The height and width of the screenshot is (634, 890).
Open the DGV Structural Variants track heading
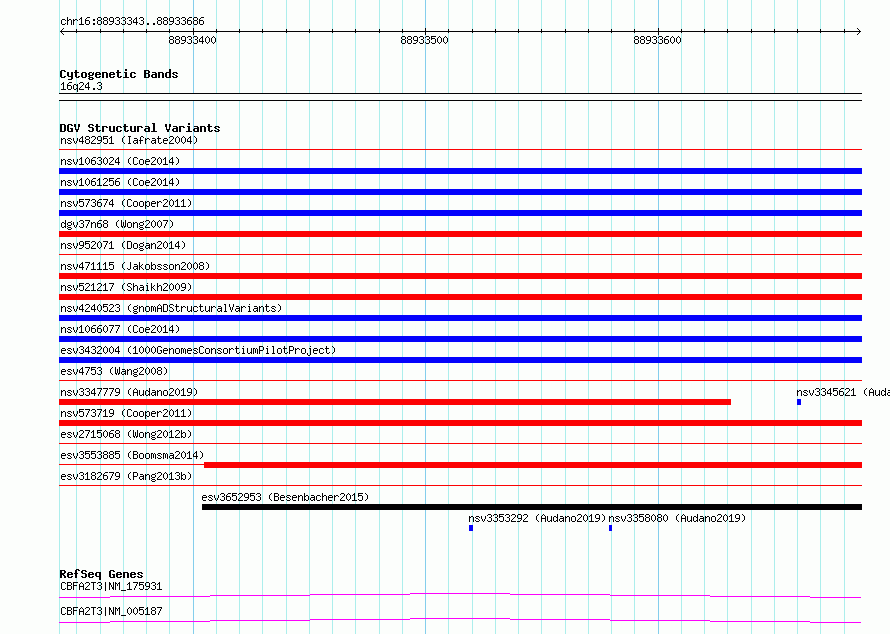pyautogui.click(x=140, y=128)
